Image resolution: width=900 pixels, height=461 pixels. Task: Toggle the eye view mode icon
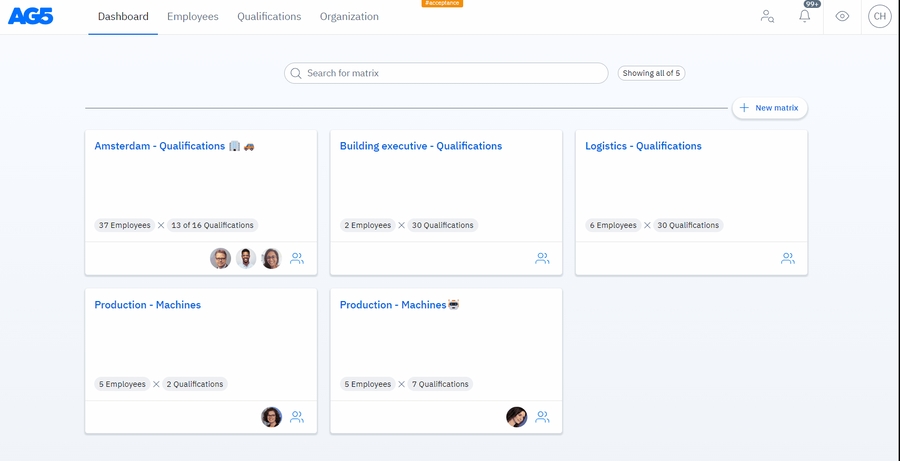coord(842,16)
